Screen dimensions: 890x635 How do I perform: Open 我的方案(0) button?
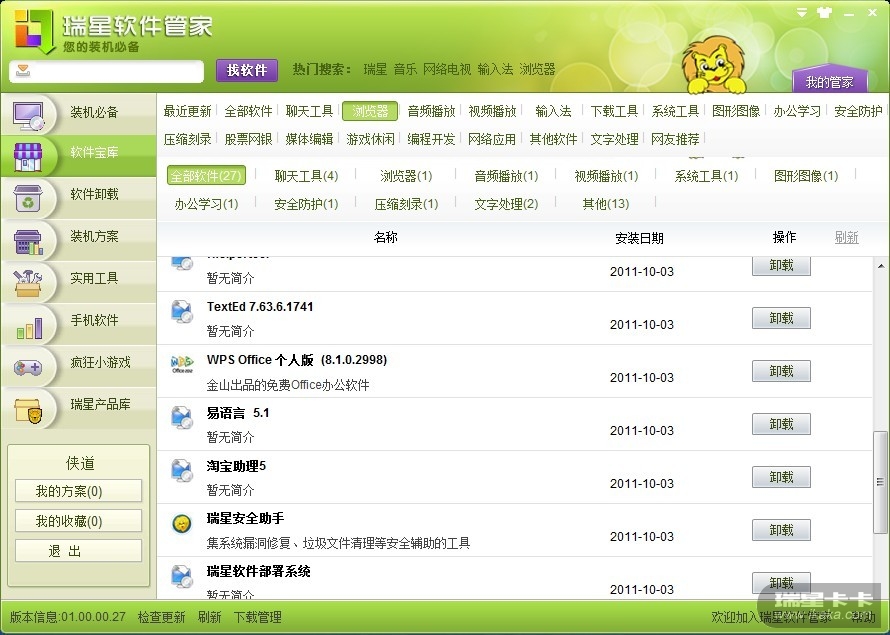click(78, 491)
